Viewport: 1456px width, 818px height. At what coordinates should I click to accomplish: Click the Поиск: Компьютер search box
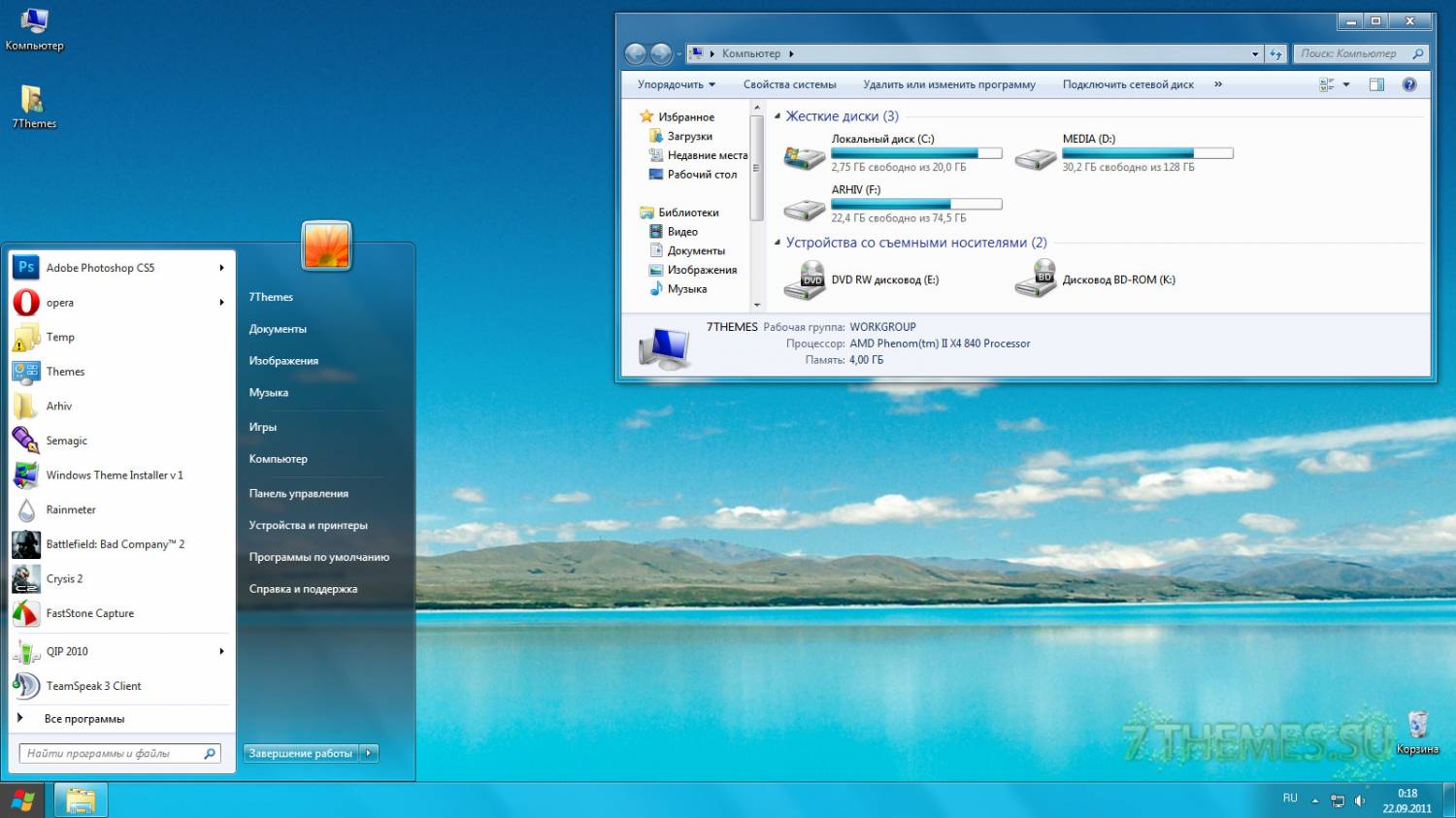[1361, 54]
